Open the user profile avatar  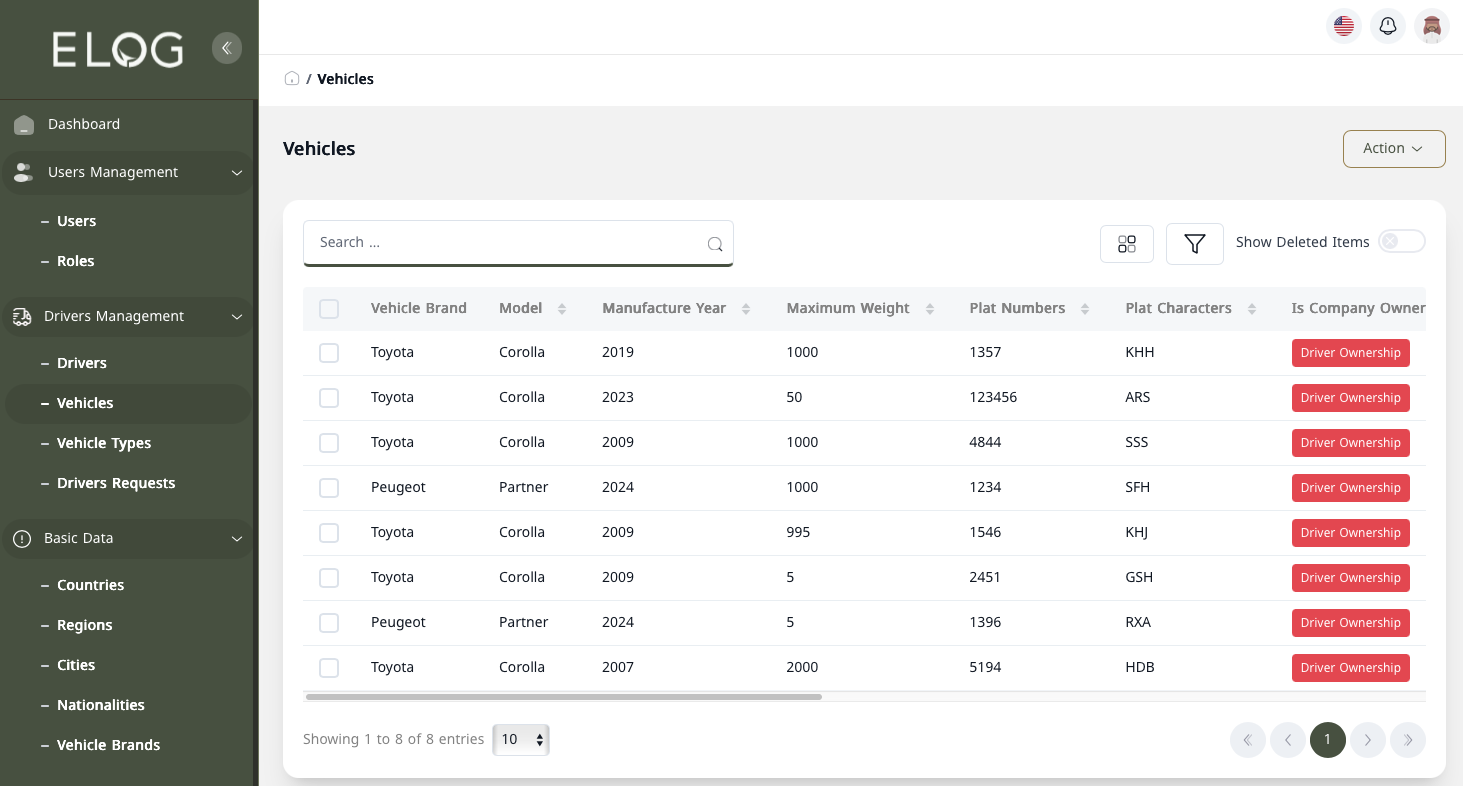1432,26
